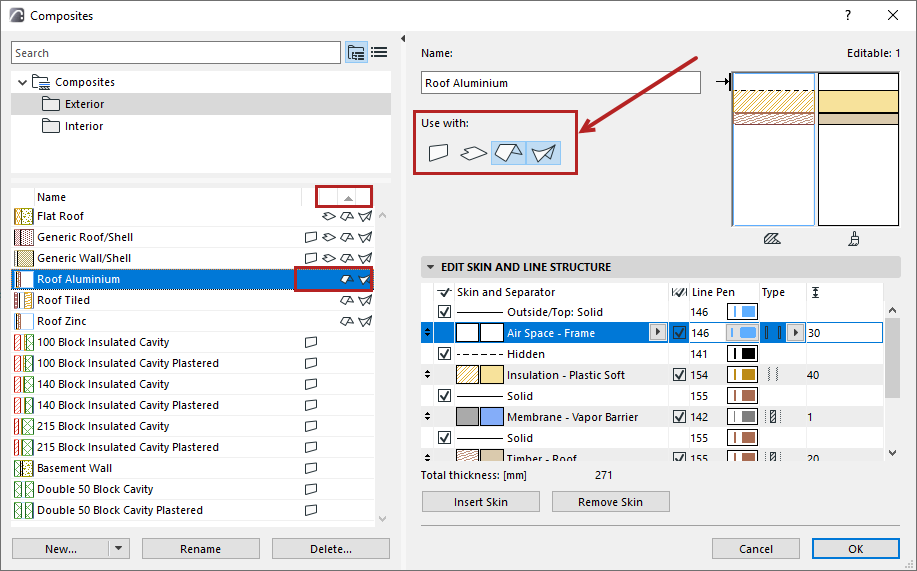Edit the Name field Roof Aluminium
Screen dimensions: 917x571
pos(560,82)
